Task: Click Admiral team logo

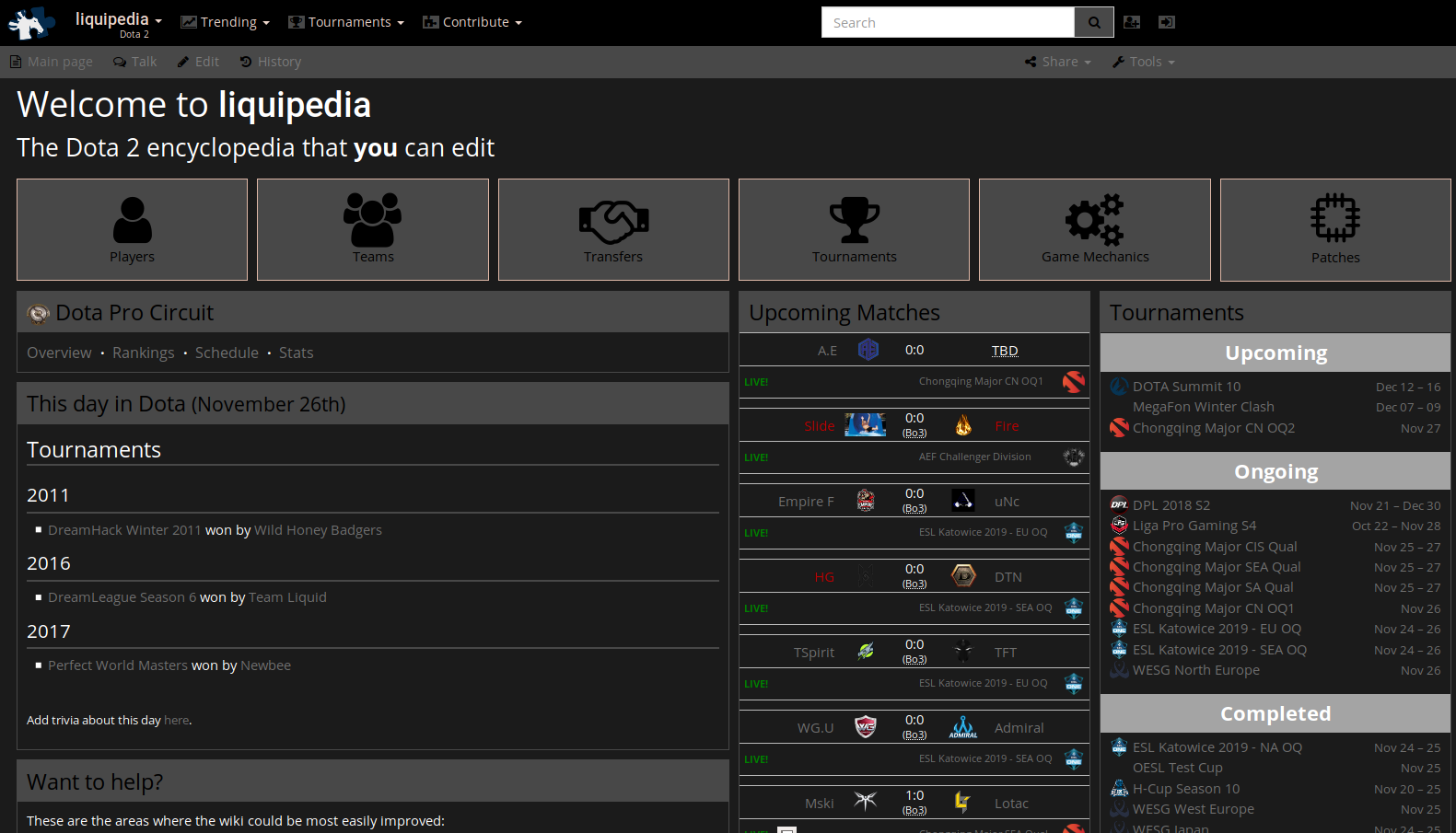Action: tap(963, 727)
